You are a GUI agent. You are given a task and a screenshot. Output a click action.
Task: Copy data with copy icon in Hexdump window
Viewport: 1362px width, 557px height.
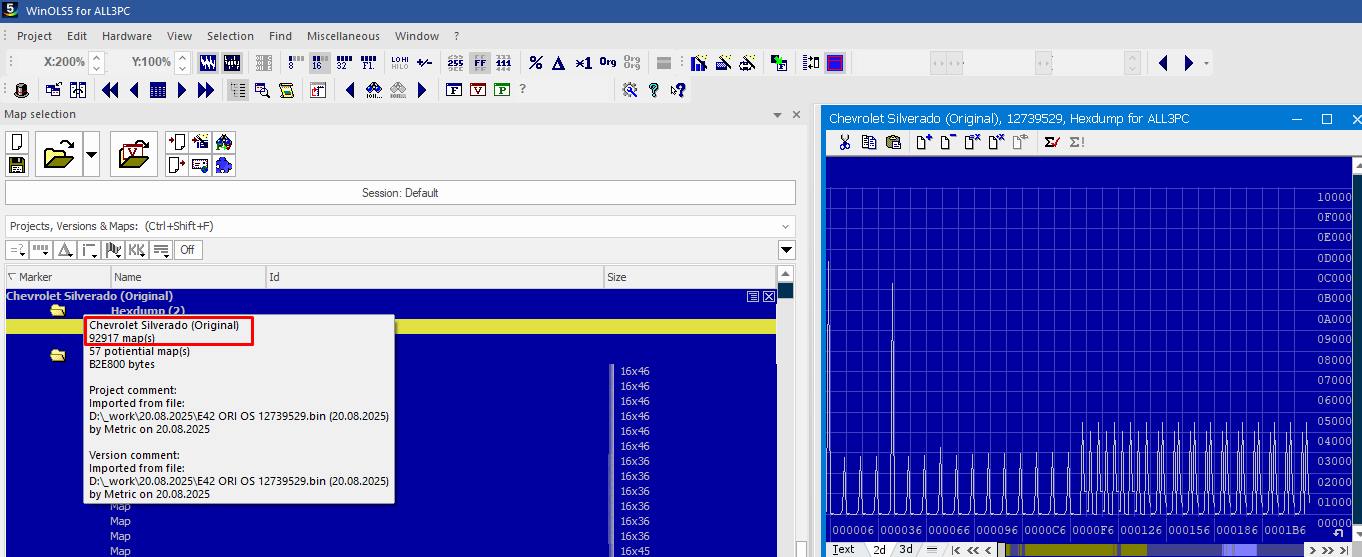[x=869, y=142]
